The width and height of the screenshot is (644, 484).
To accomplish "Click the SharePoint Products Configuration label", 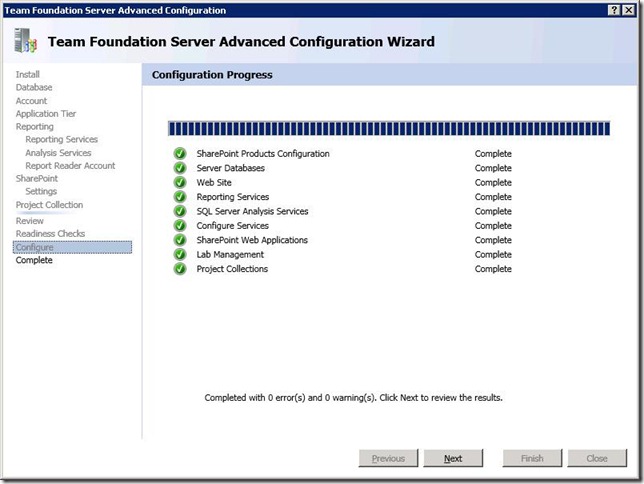I will click(263, 154).
